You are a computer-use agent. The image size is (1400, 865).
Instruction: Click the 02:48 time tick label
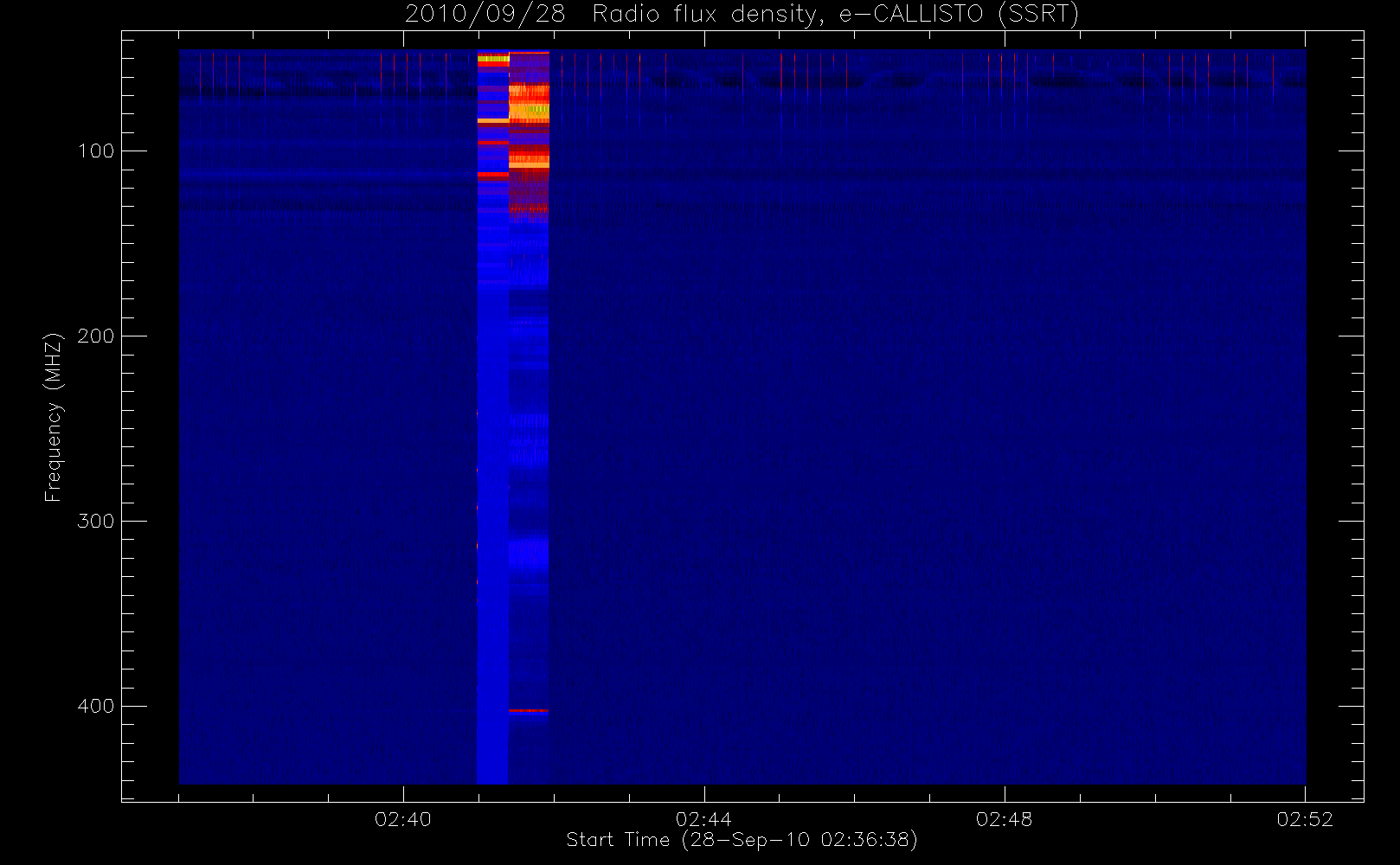click(x=1004, y=819)
